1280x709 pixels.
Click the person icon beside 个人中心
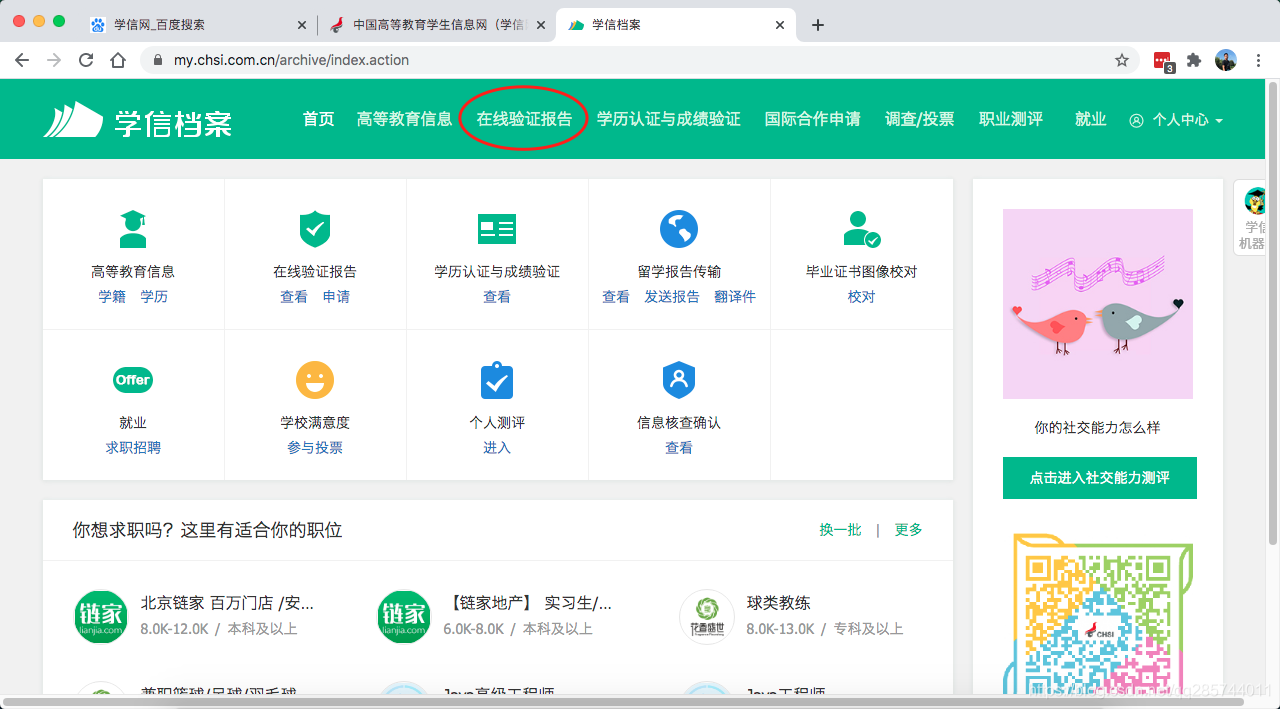[x=1136, y=120]
